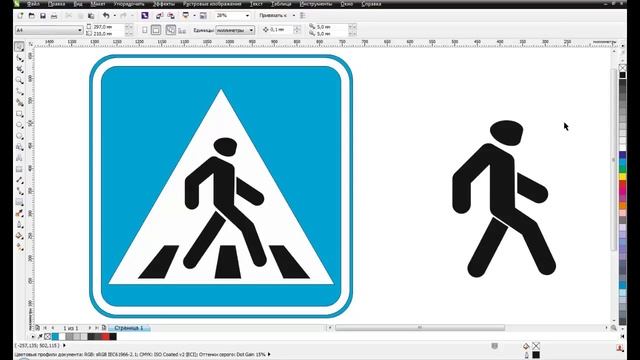Click the Print icon in the standard toolbar
640x360 pixels.
point(54,16)
